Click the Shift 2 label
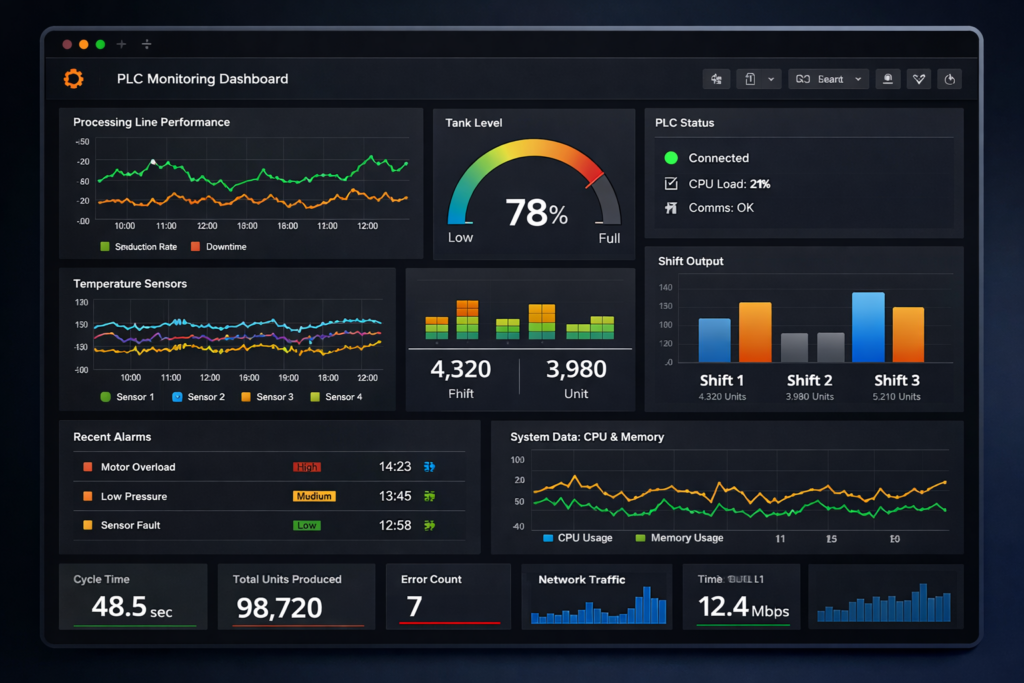 point(809,380)
